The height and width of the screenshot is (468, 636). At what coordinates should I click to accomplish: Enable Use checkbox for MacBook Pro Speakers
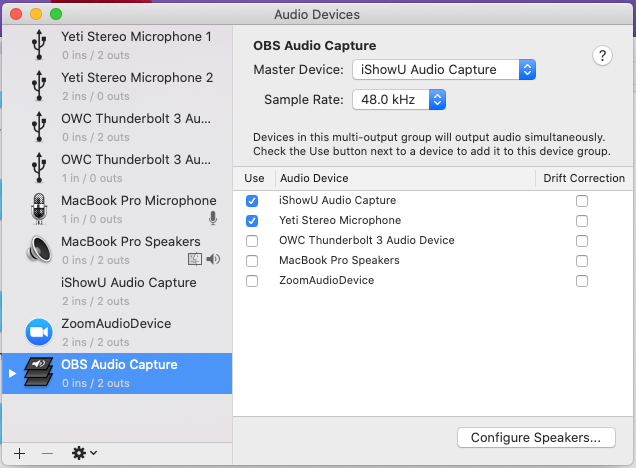click(252, 261)
